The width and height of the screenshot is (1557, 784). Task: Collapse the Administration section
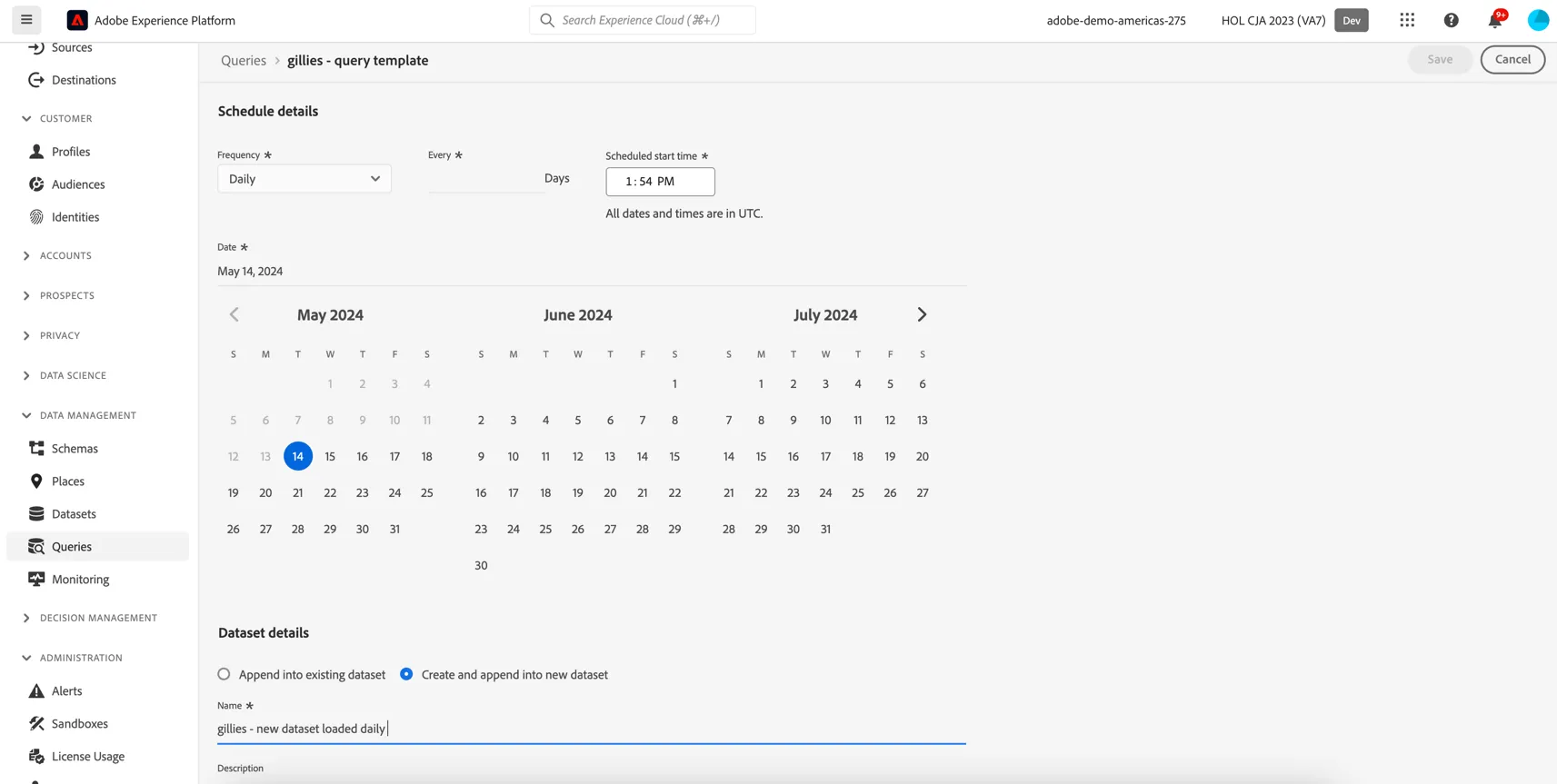coord(26,659)
